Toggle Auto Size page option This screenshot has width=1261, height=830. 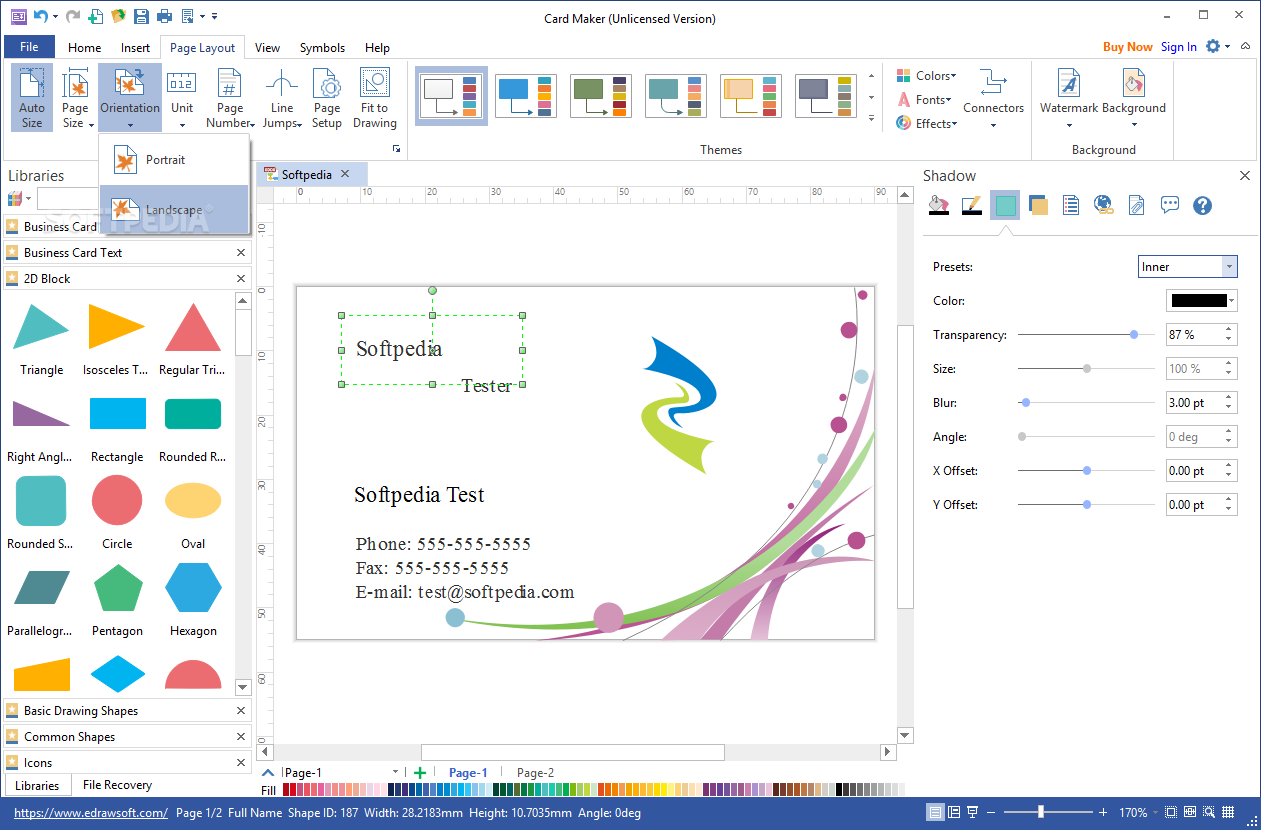(x=32, y=98)
